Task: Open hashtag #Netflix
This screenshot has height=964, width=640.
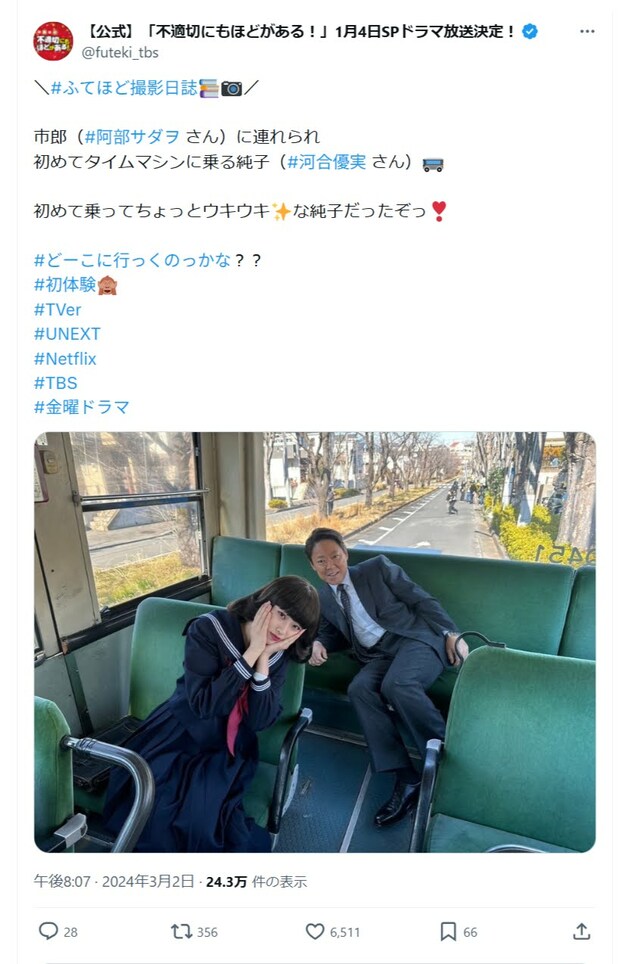Action: pos(65,358)
